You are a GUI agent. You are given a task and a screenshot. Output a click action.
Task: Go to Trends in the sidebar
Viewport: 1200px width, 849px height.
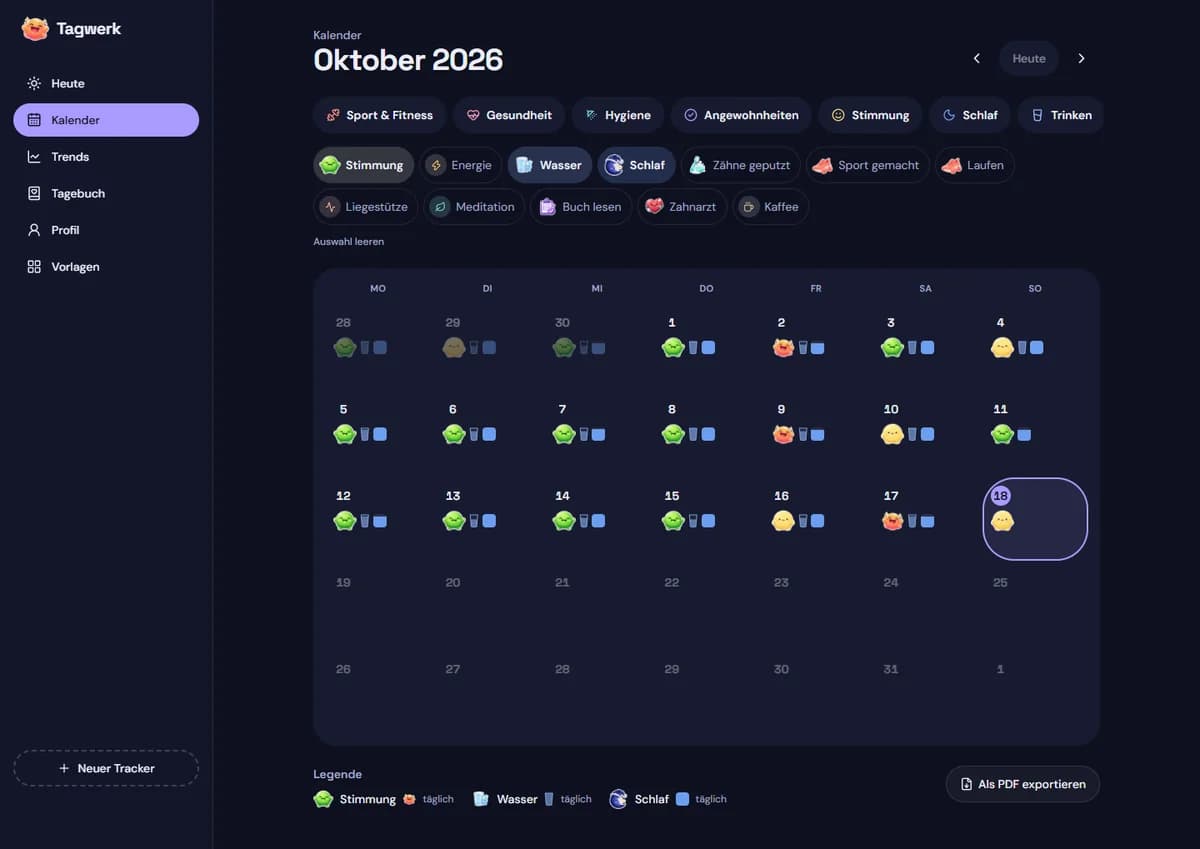(106, 157)
